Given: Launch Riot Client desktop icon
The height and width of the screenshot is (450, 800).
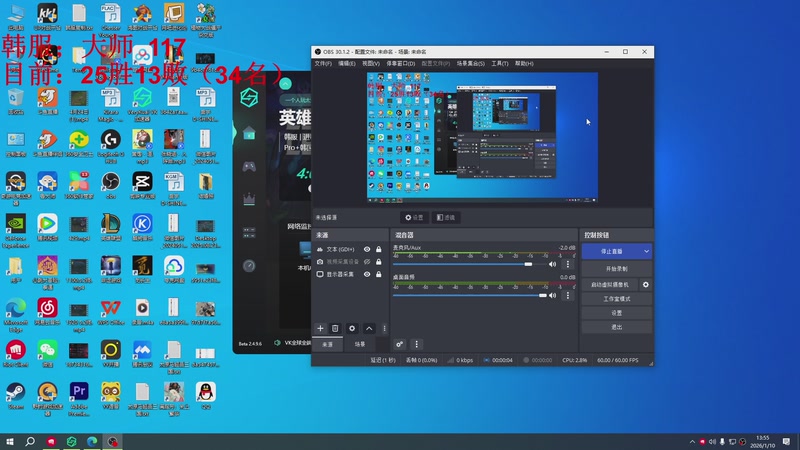Looking at the screenshot, I should (x=15, y=354).
